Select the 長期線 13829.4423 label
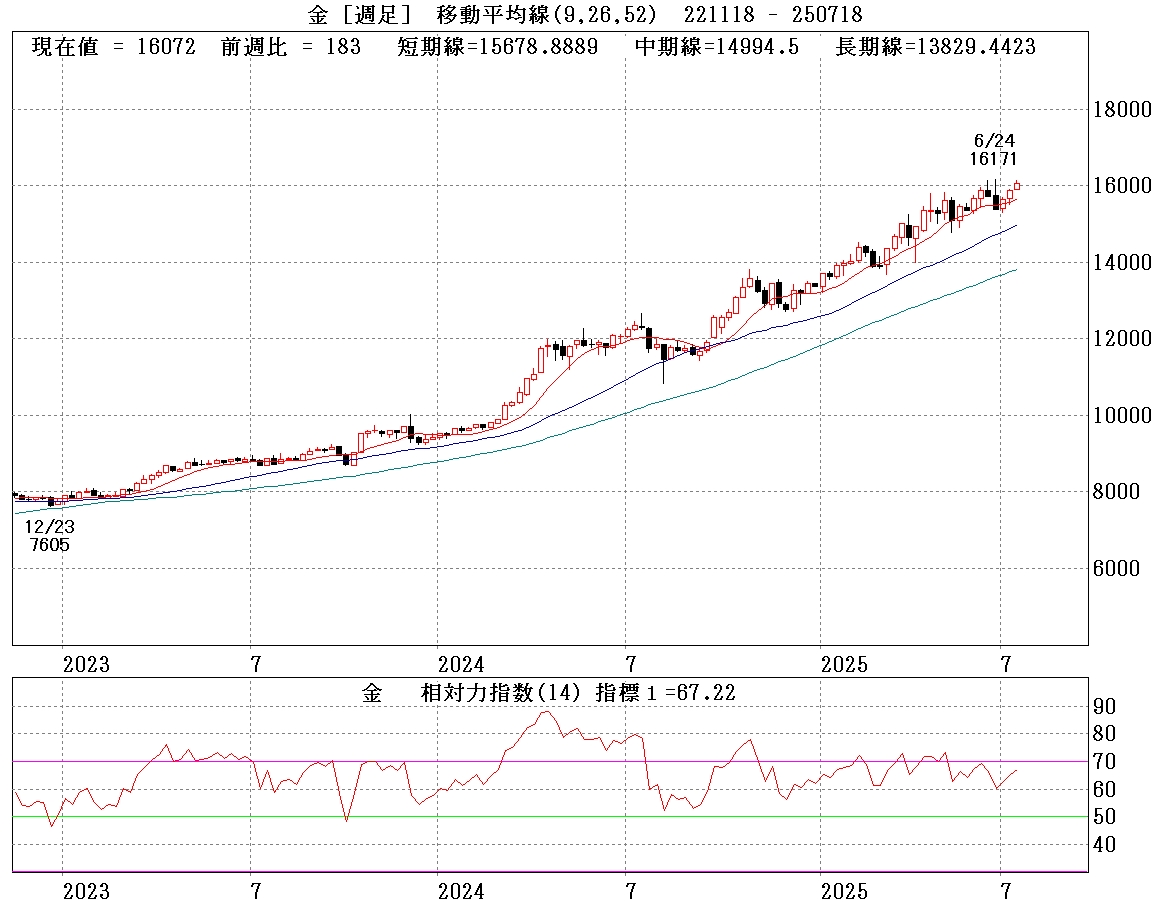The height and width of the screenshot is (902, 1171). click(x=935, y=47)
